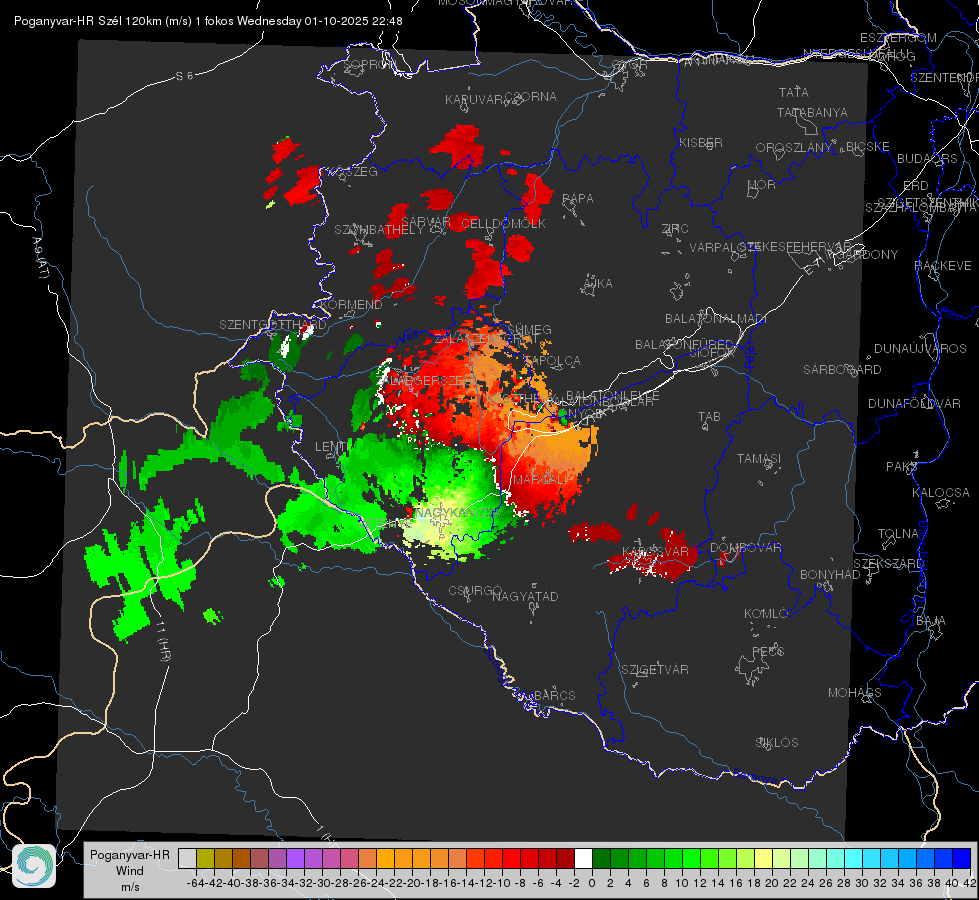Screen dimensions: 979x900
Task: Click the KALOCSA city label
Action: pyautogui.click(x=940, y=493)
